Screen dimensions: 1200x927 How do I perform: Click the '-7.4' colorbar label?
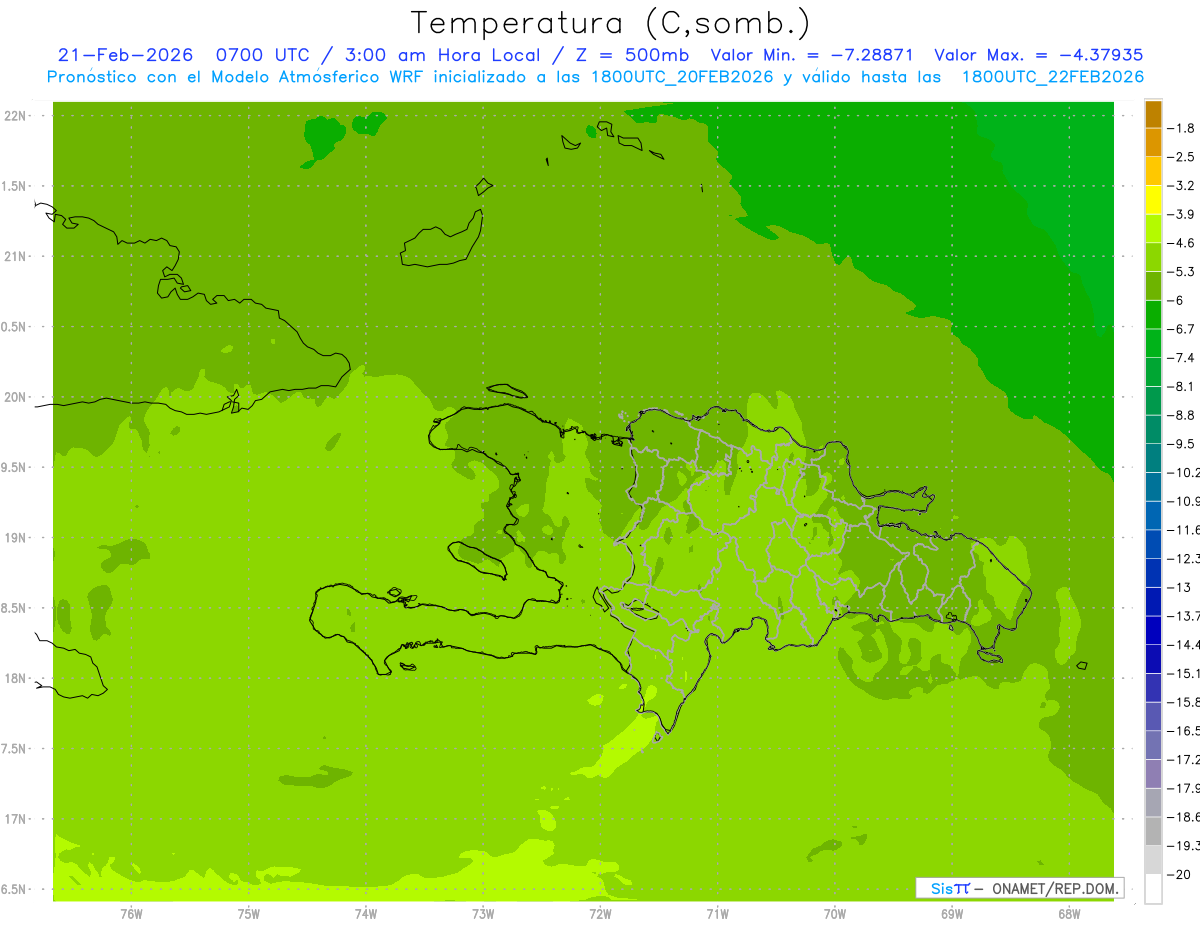tap(1181, 358)
